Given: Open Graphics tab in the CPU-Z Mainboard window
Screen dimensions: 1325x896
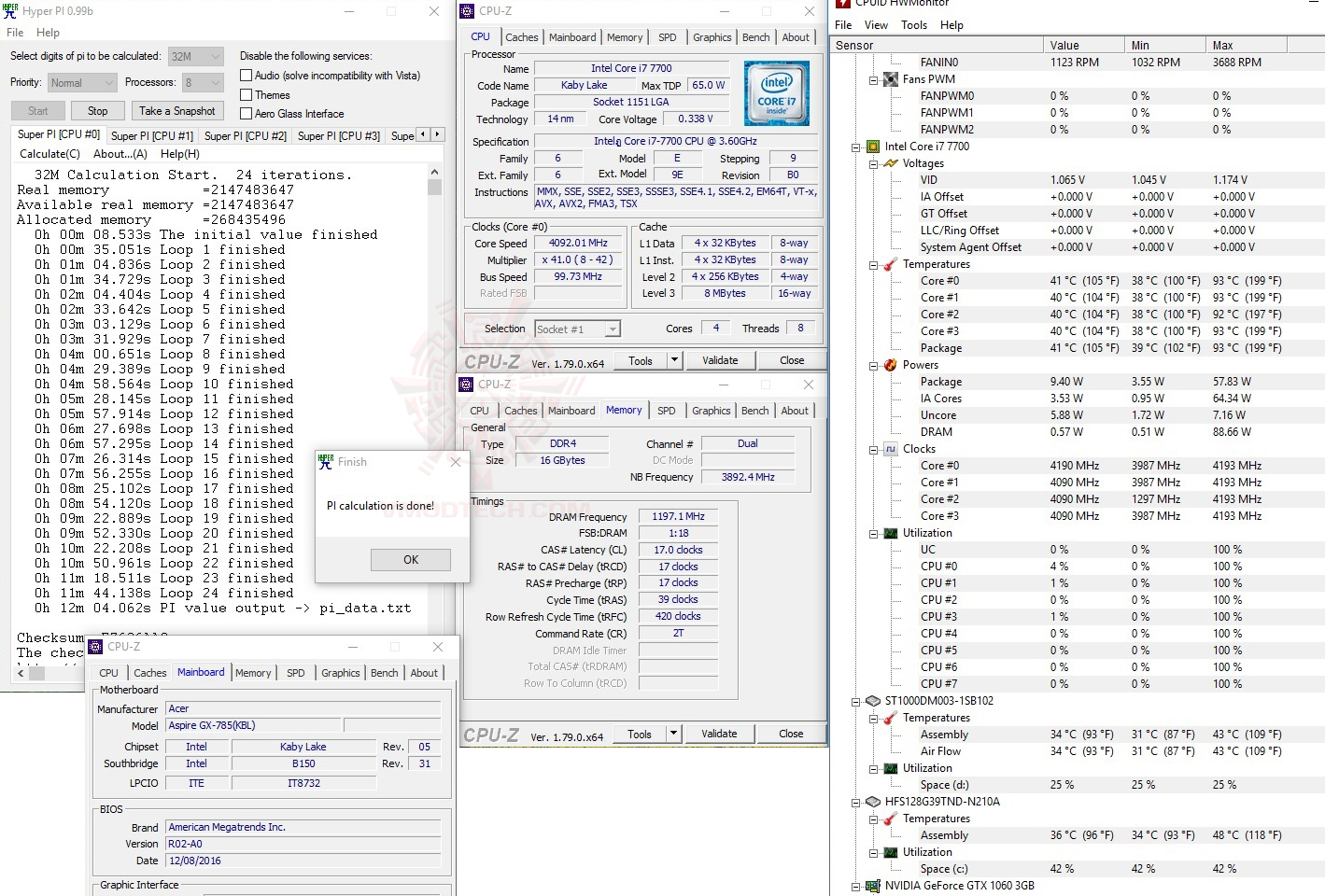Looking at the screenshot, I should point(340,673).
